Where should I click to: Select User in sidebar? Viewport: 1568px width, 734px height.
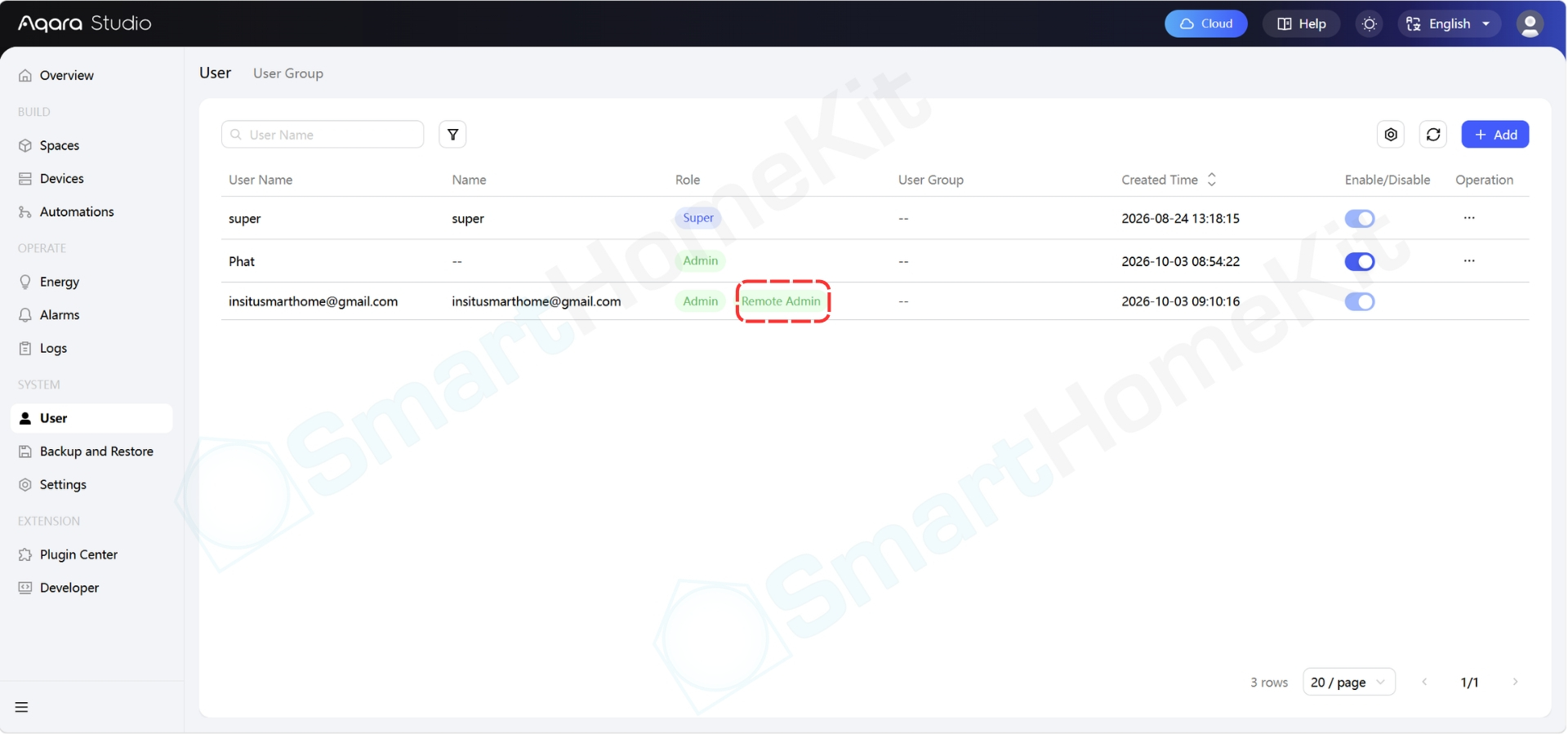tap(91, 418)
